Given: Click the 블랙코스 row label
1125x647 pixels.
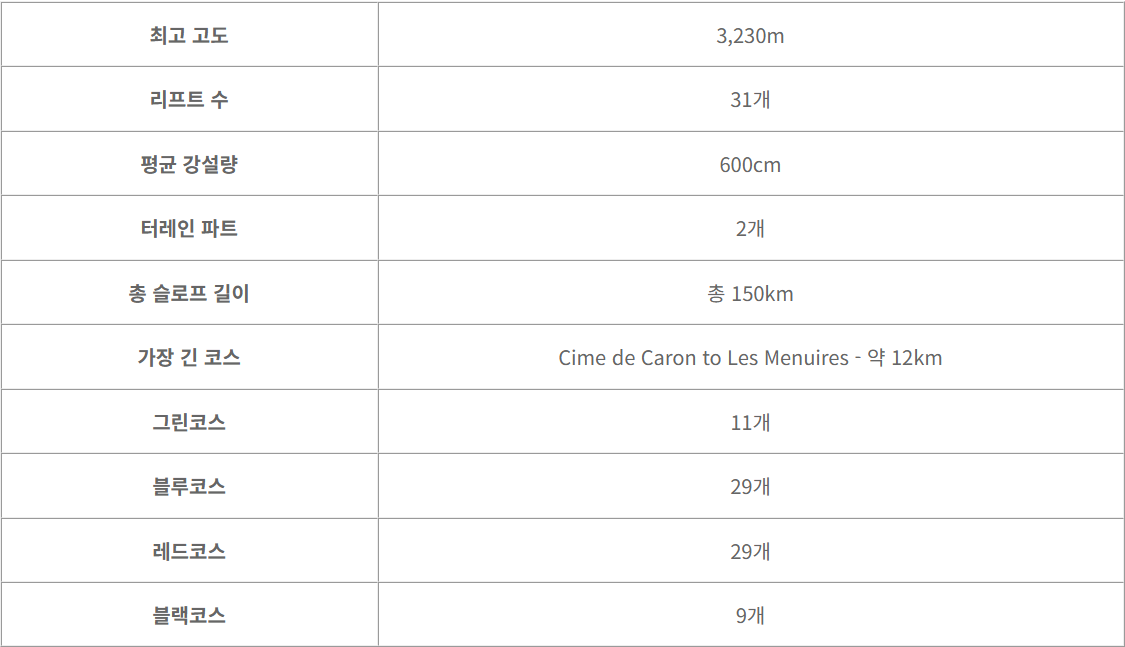Looking at the screenshot, I should pos(189,615).
